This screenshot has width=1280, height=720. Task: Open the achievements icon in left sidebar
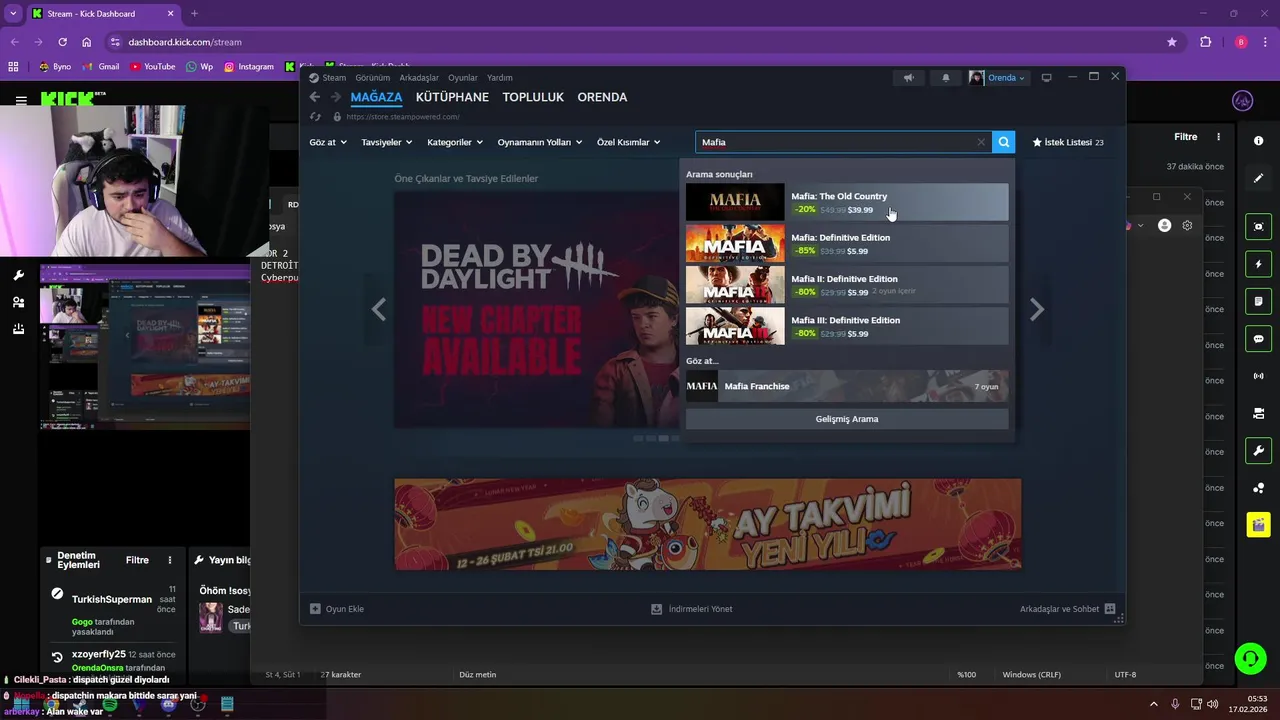tap(18, 329)
